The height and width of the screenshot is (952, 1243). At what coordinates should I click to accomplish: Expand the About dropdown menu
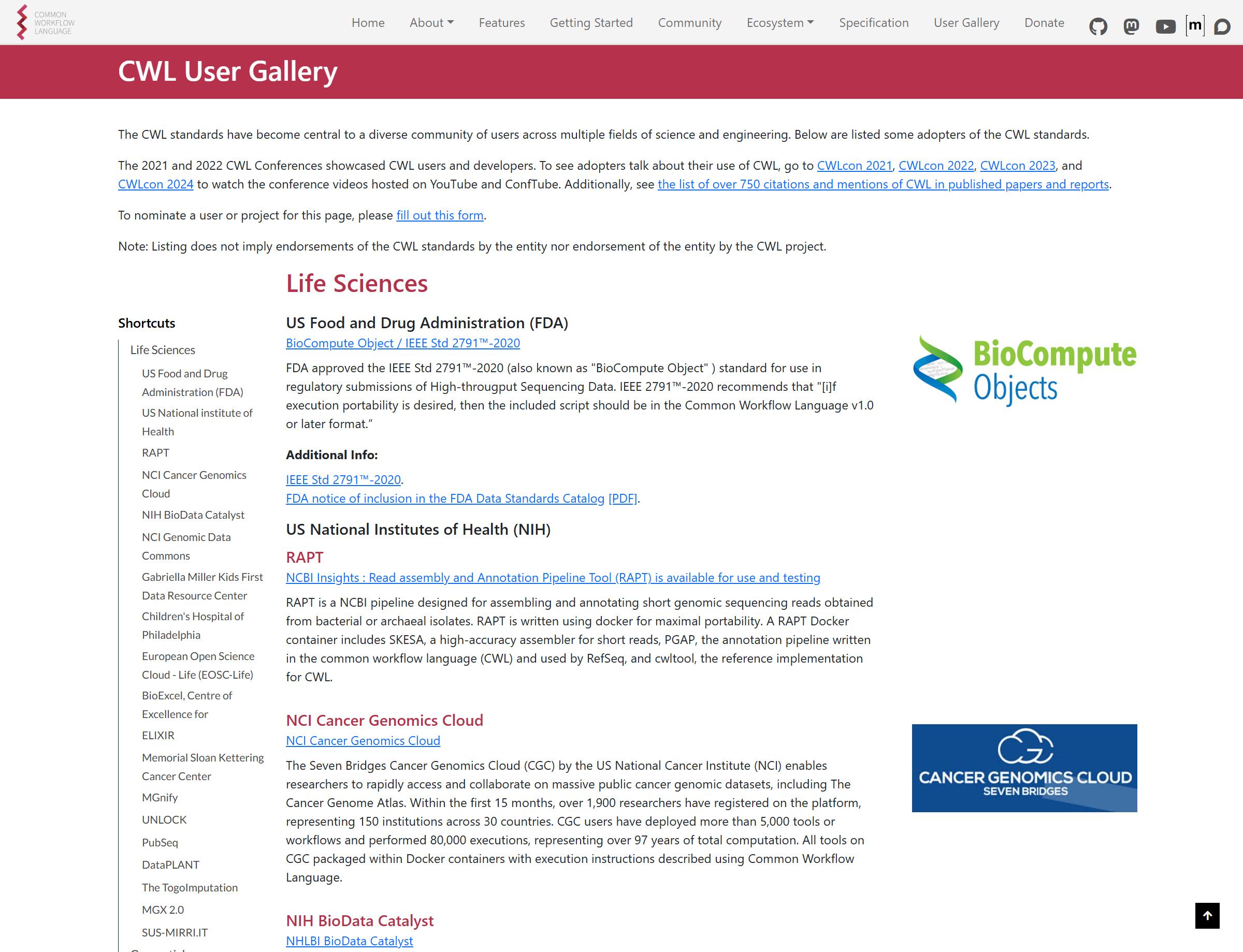click(x=431, y=23)
